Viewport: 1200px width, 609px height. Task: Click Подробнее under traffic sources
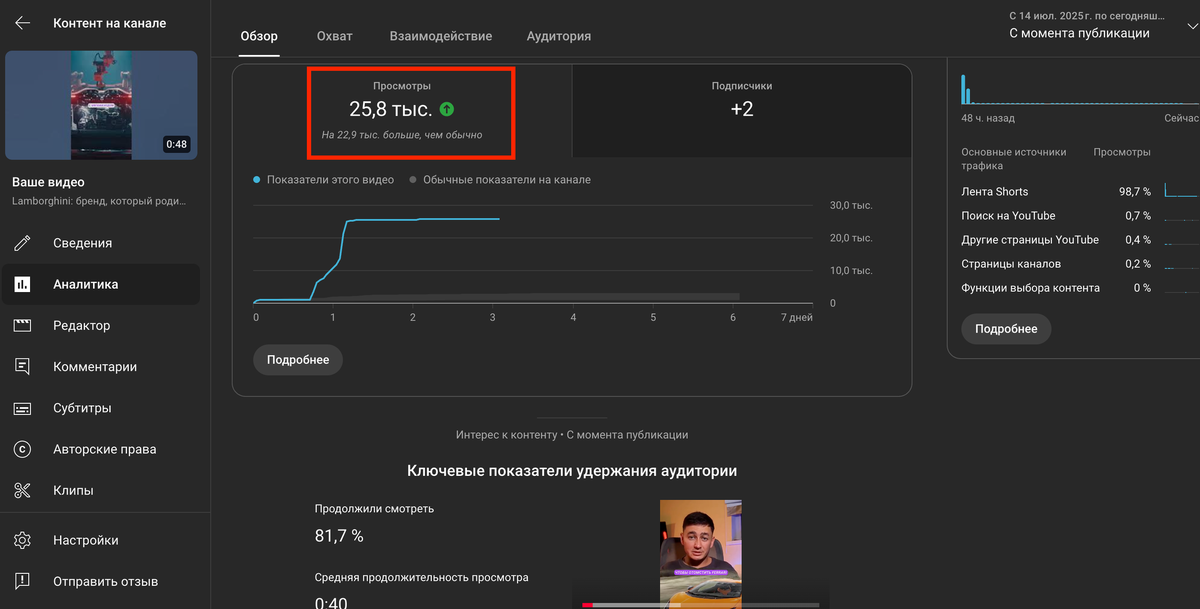[1006, 328]
